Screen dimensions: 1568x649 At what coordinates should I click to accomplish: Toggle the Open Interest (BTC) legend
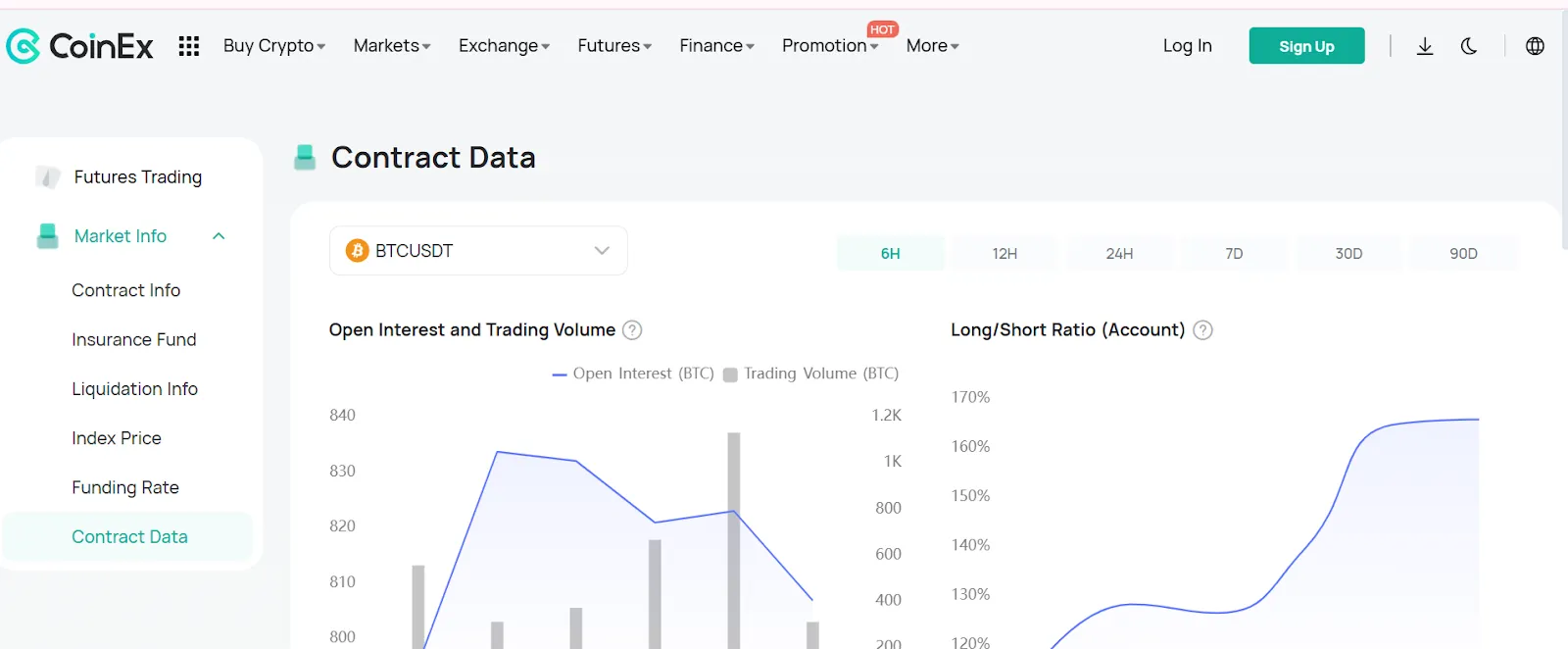(633, 374)
